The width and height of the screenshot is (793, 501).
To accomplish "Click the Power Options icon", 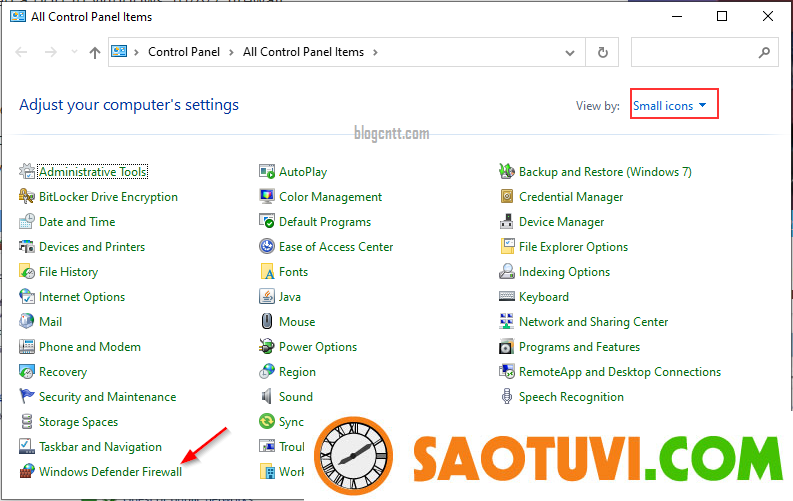I will click(267, 346).
